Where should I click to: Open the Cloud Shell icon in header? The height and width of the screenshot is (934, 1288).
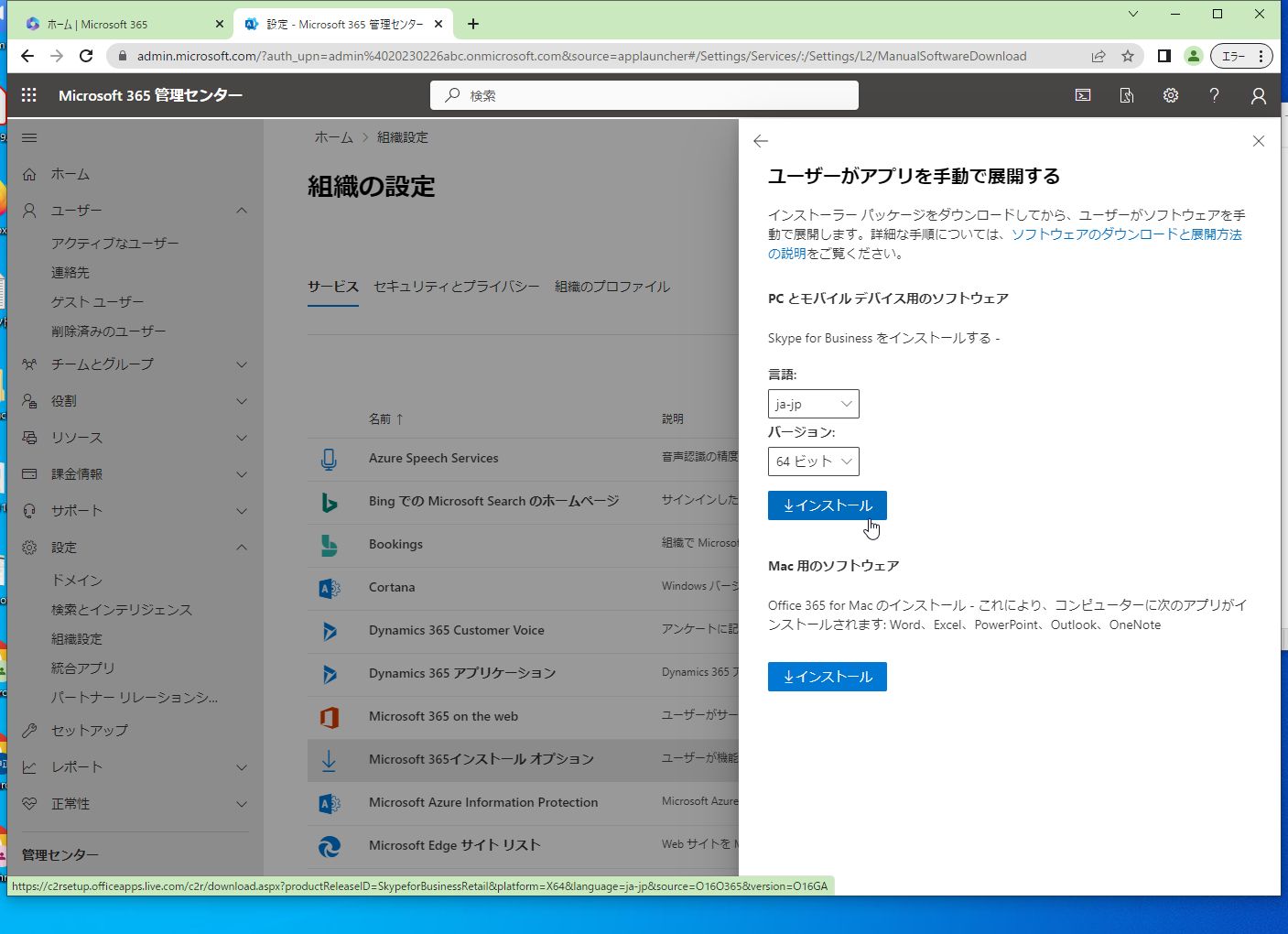pos(1083,95)
